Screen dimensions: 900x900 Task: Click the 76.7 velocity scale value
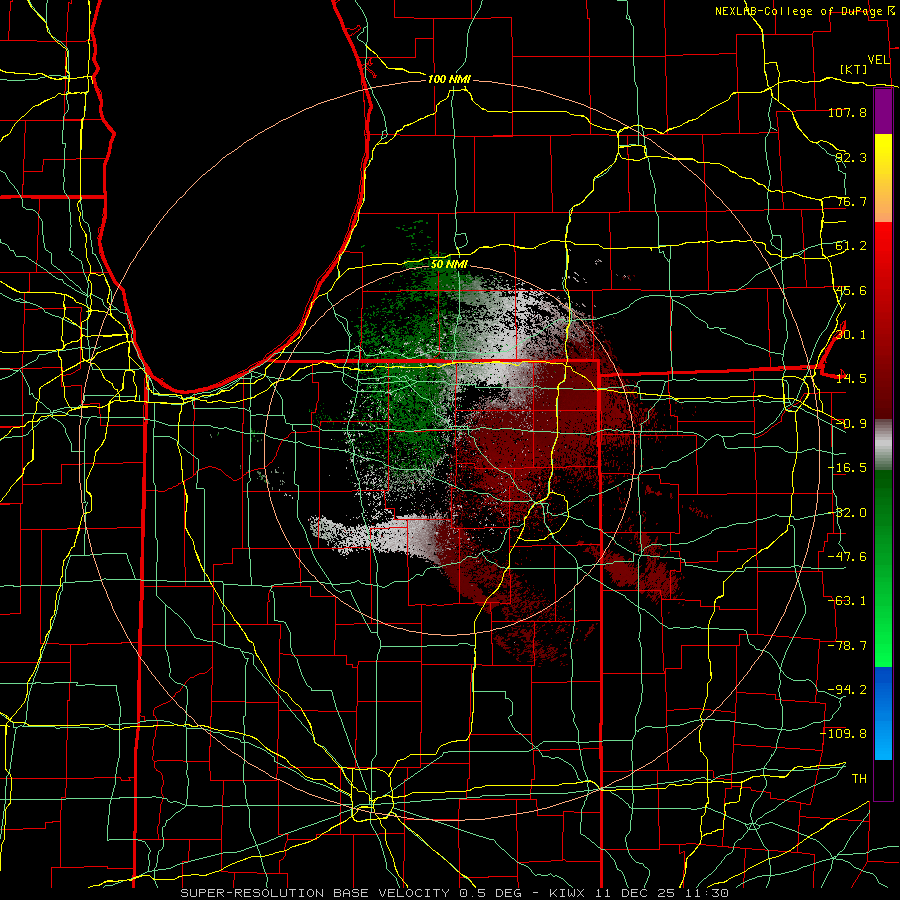(x=851, y=201)
